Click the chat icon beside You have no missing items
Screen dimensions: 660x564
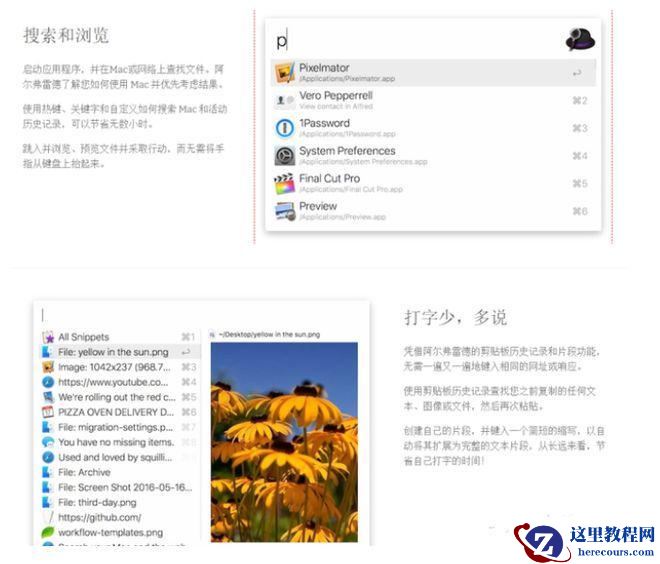(x=48, y=442)
